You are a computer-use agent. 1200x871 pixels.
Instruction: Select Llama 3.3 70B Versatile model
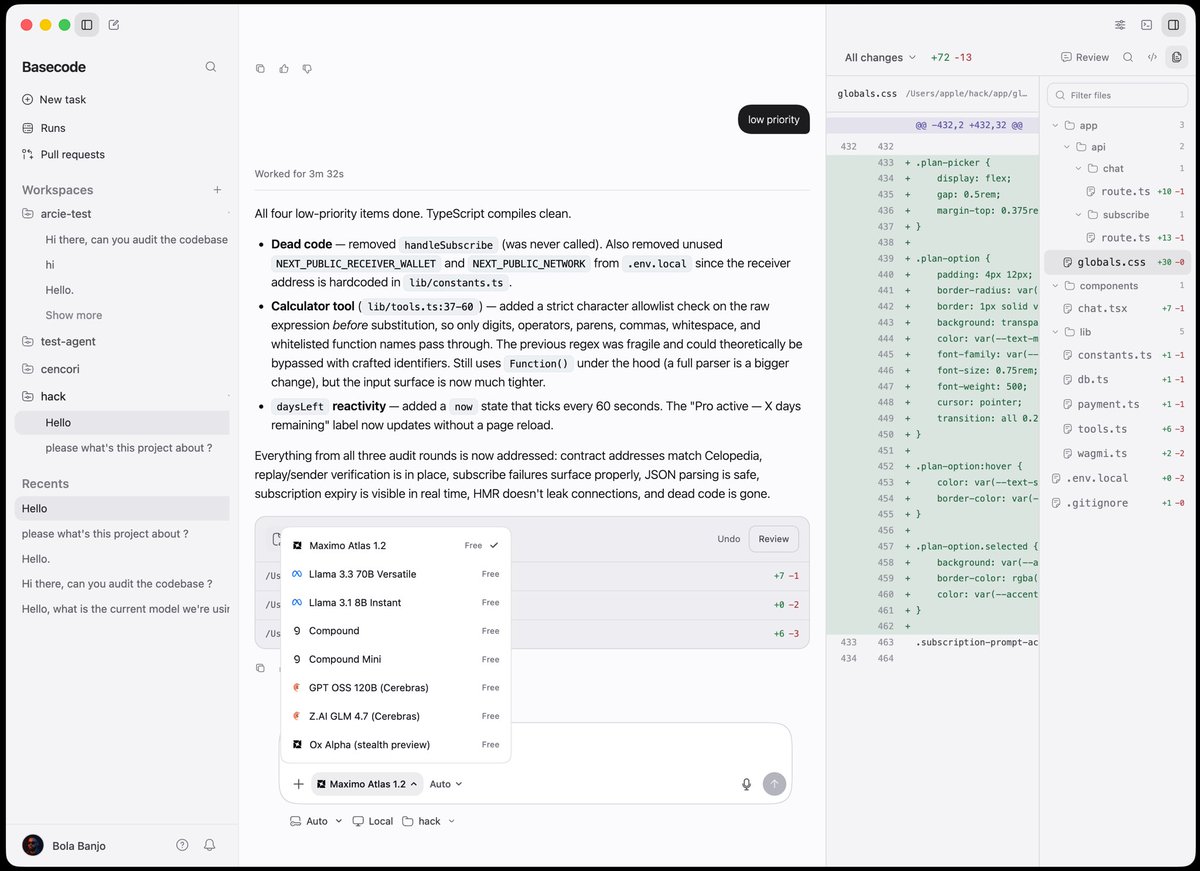[x=396, y=574]
